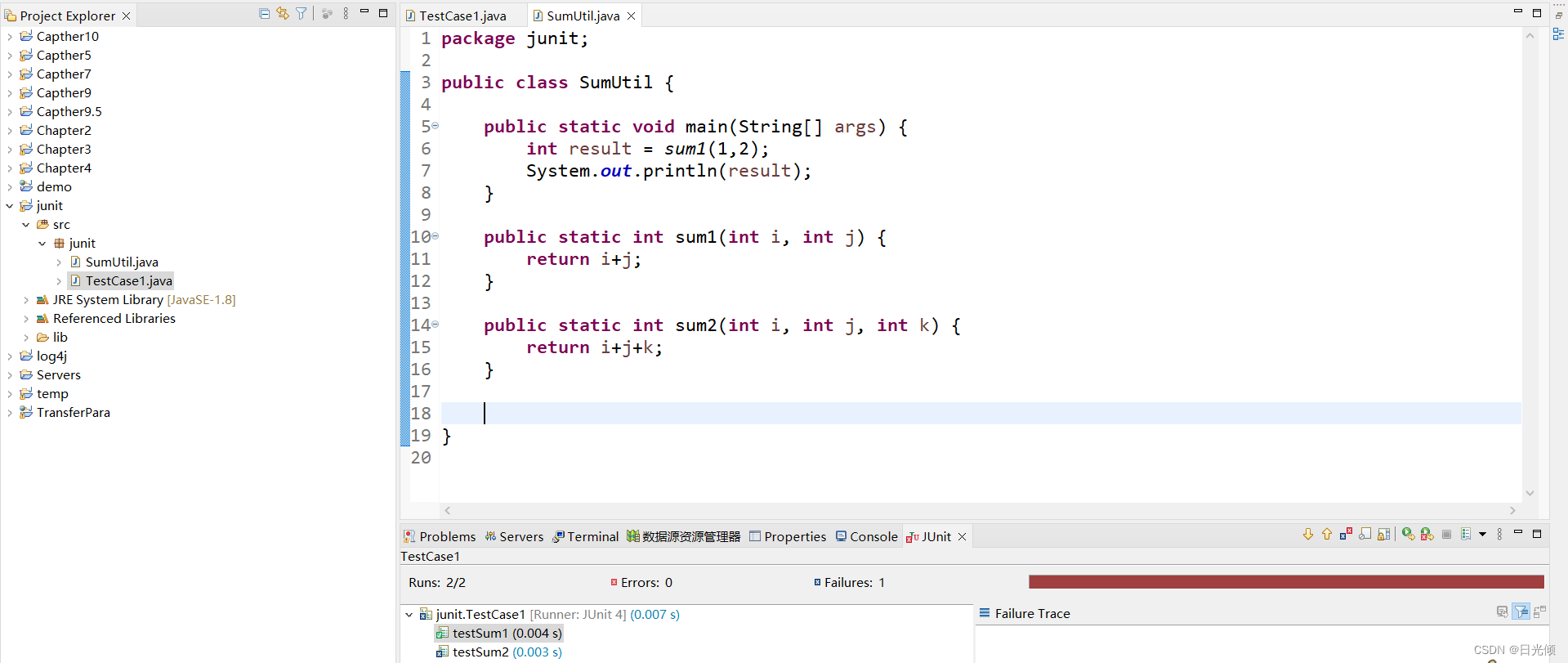This screenshot has width=1568, height=663.
Task: Open Project Explorer filter funnel icon
Action: [302, 14]
